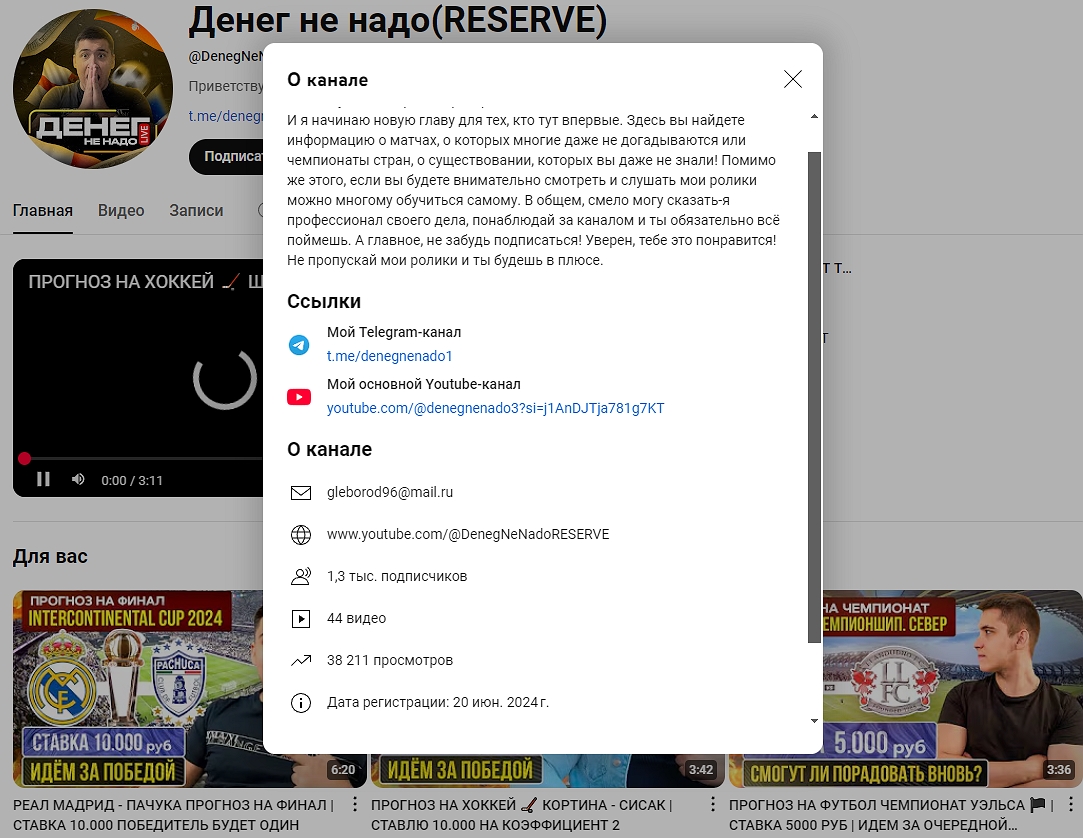Switch to the Видео tab
This screenshot has width=1083, height=838.
[121, 210]
